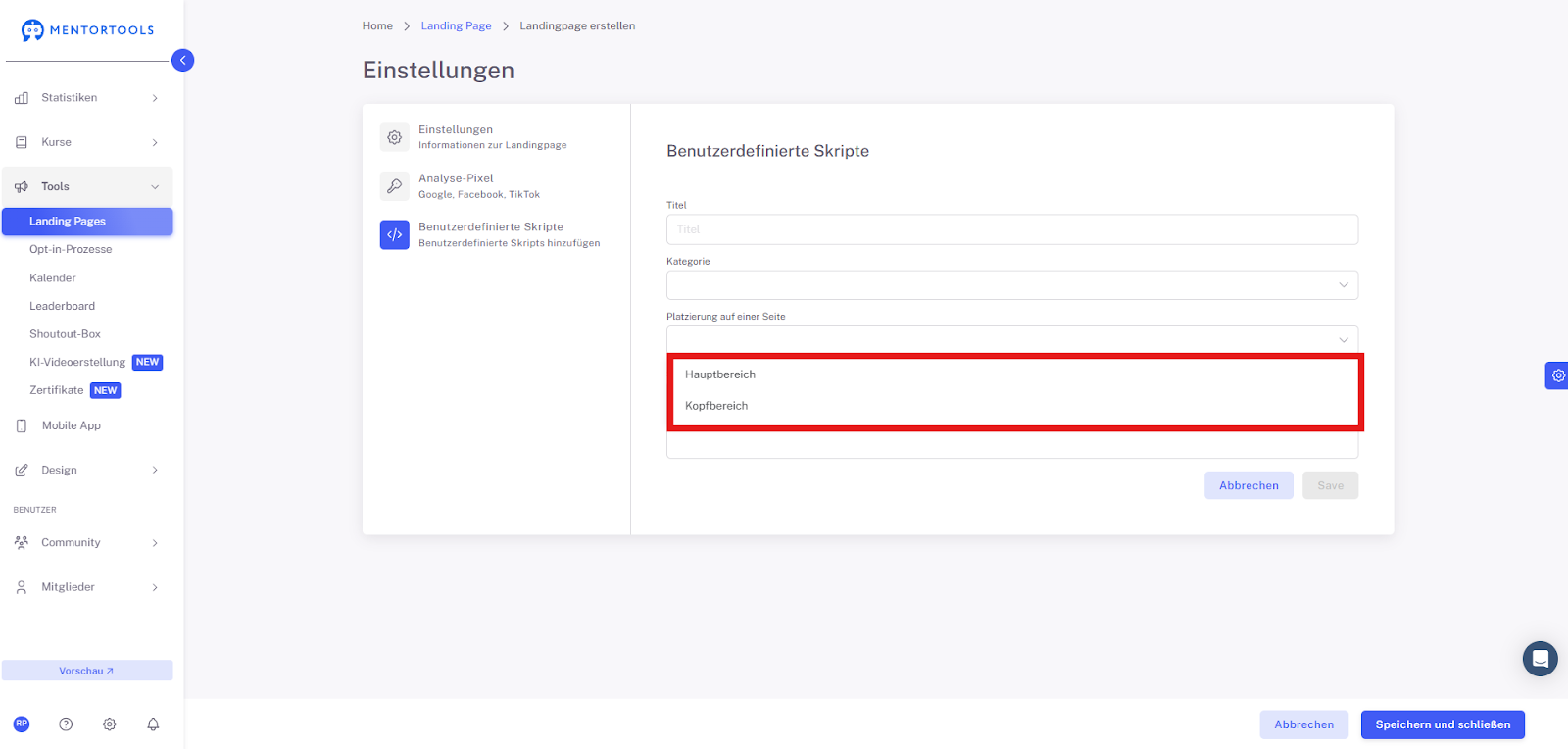Image resolution: width=1568 pixels, height=749 pixels.
Task: Open KI-Videoerstellung in sidebar
Action: click(x=77, y=363)
